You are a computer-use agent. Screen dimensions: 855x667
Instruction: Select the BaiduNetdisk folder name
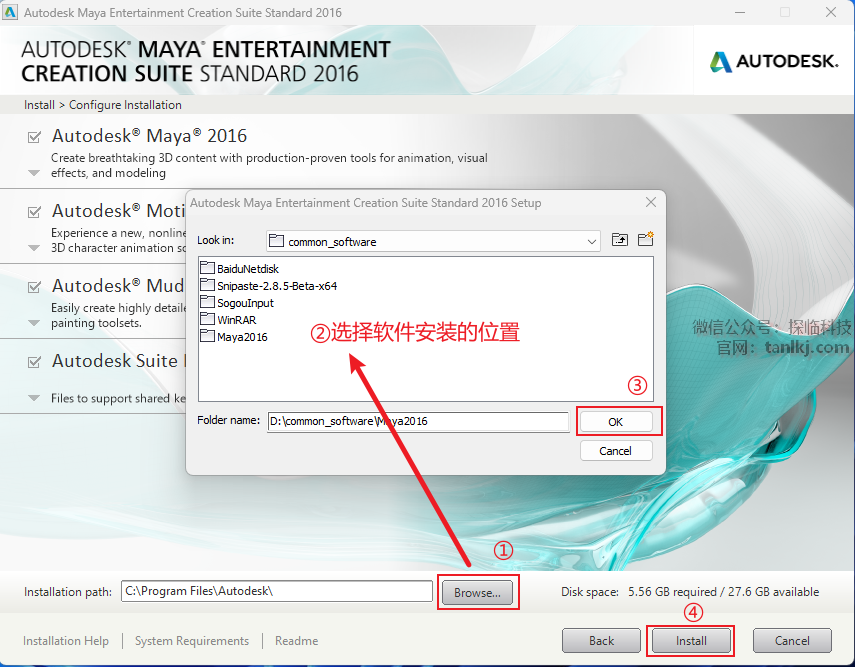(248, 269)
